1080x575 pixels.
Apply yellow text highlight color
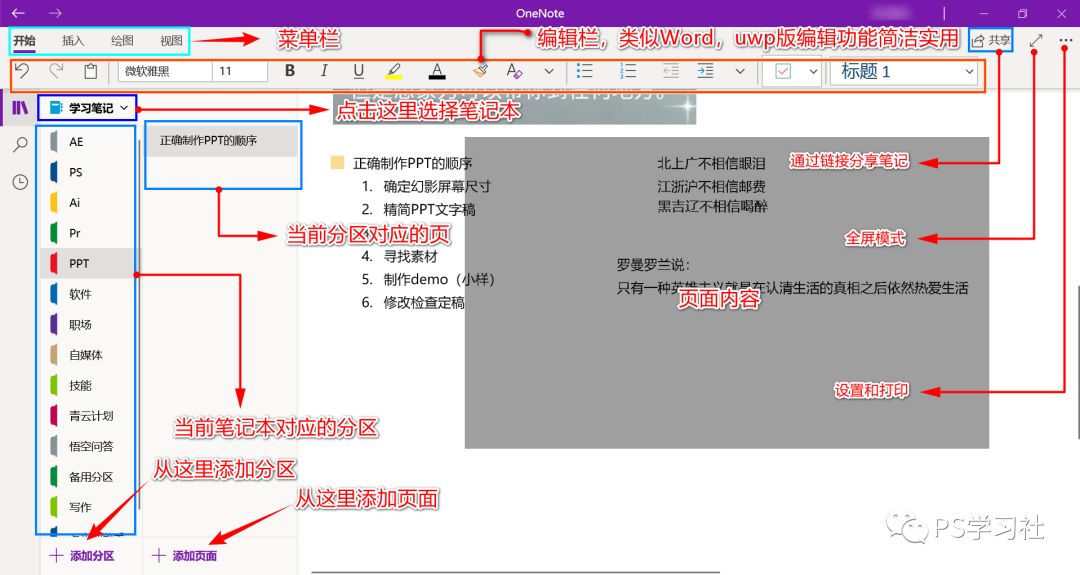[393, 71]
